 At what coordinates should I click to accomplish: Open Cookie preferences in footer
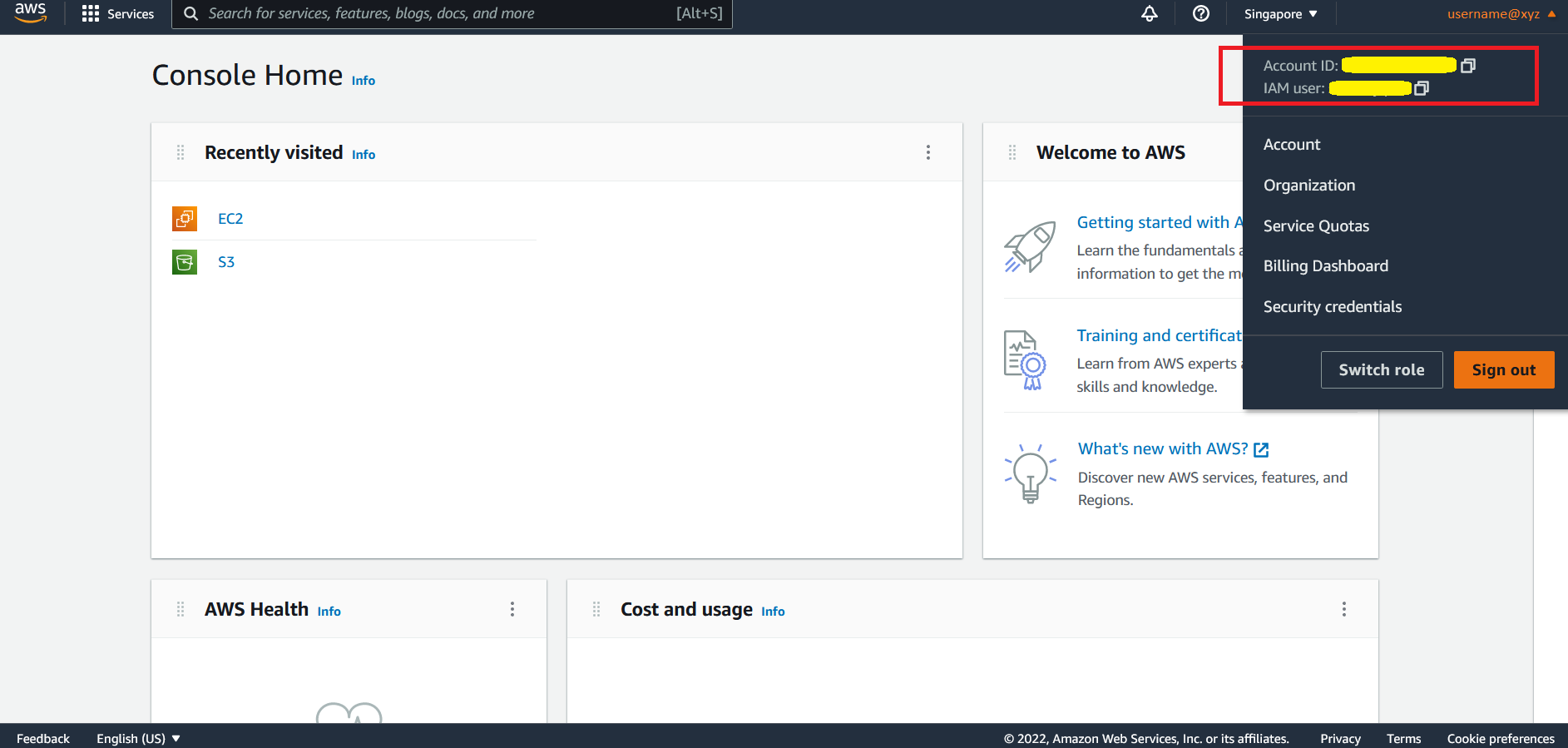coord(1501,738)
